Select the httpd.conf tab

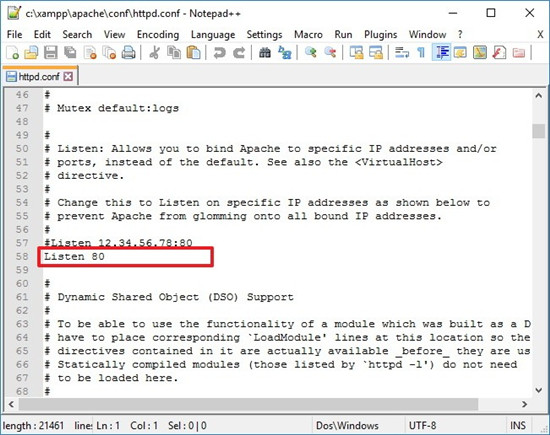click(39, 76)
